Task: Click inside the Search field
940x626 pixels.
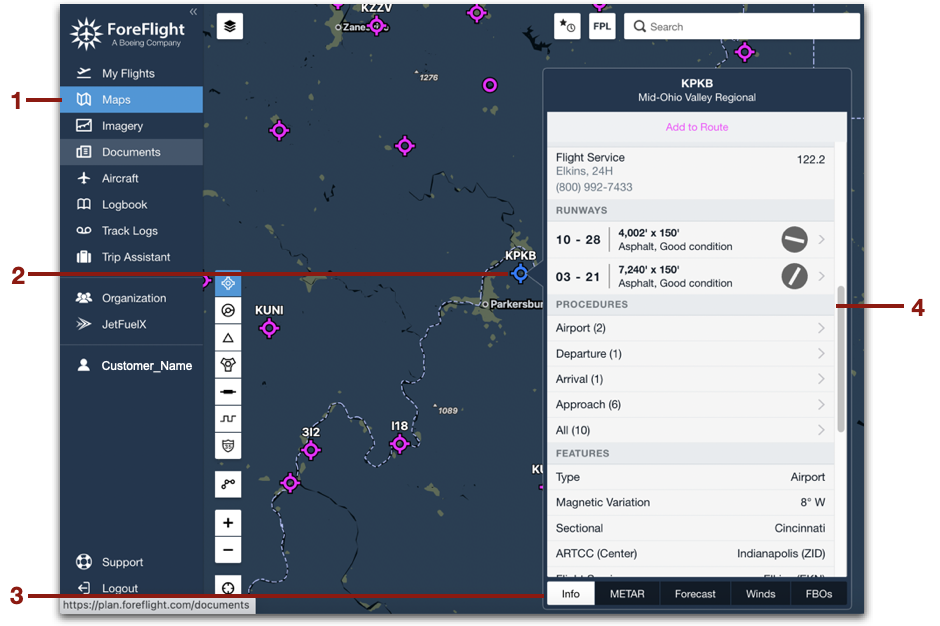Action: [742, 26]
